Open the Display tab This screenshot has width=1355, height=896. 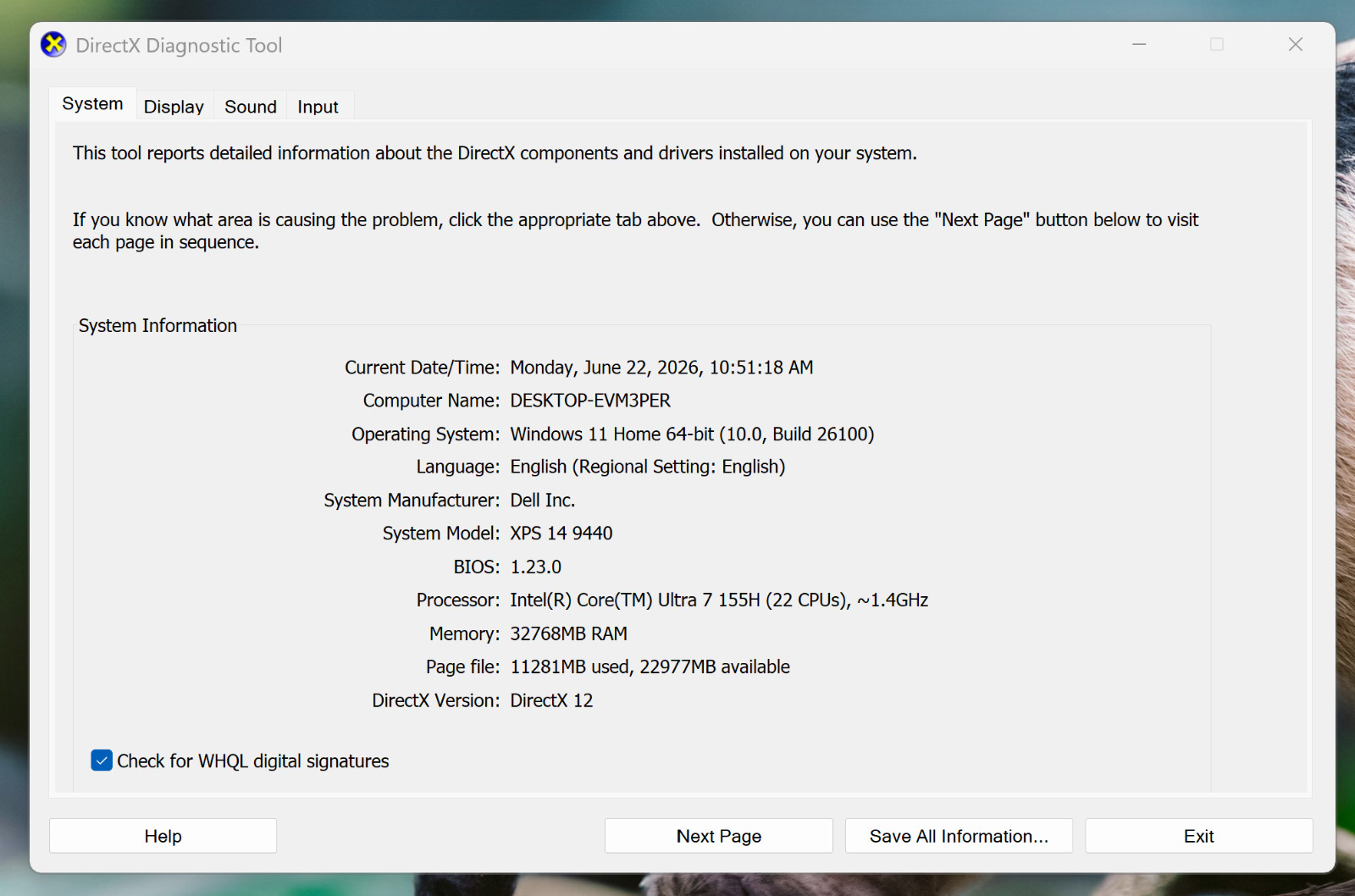pos(174,107)
